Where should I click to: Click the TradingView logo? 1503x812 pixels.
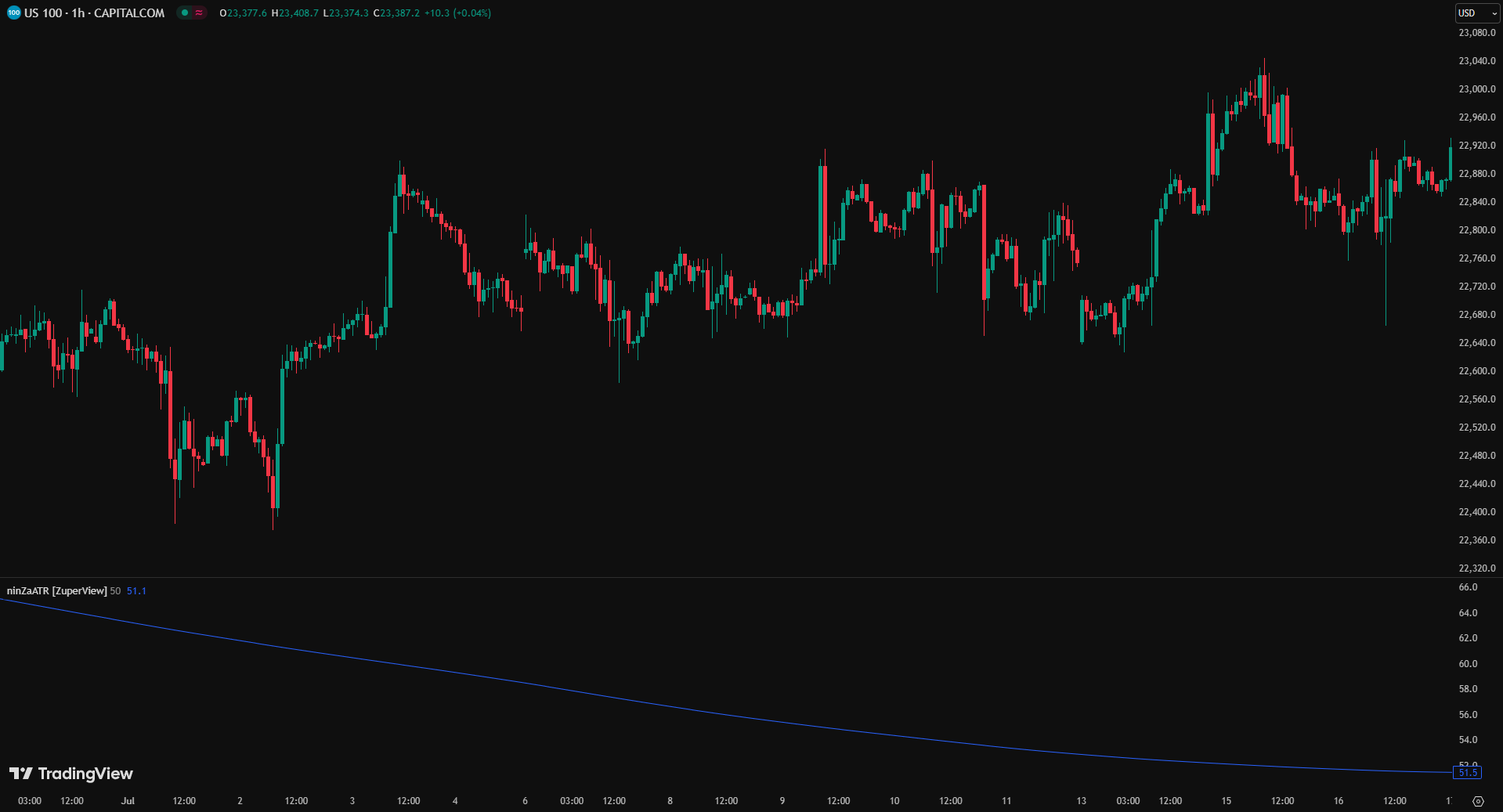tap(71, 774)
